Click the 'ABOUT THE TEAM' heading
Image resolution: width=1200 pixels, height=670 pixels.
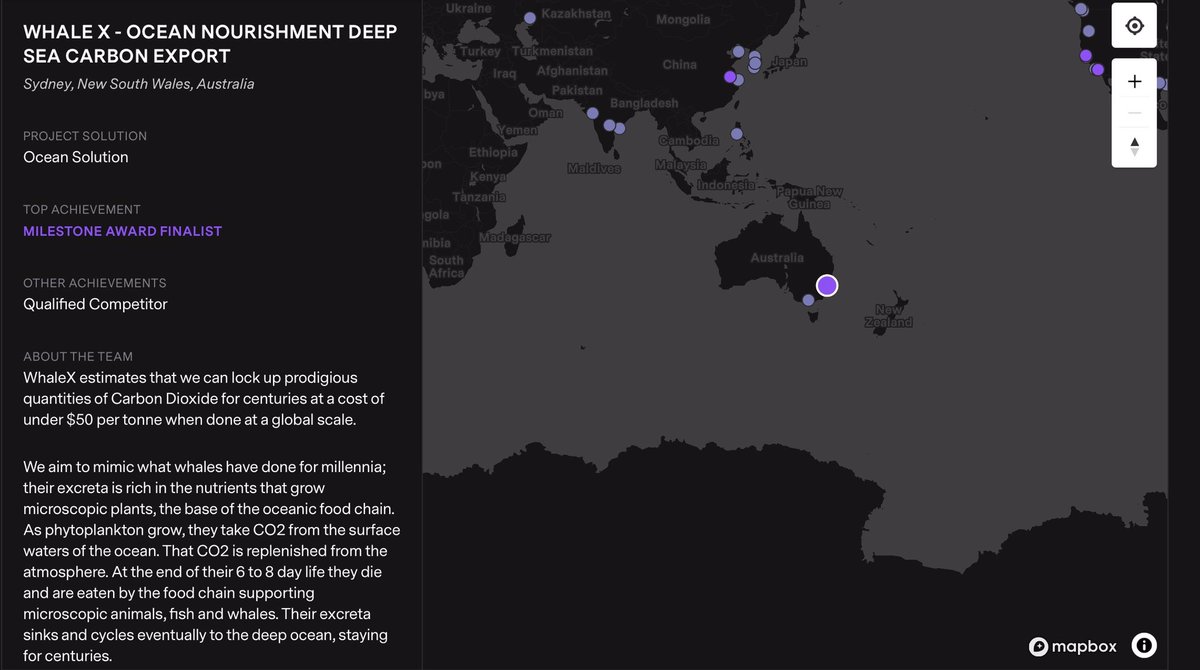coord(78,357)
